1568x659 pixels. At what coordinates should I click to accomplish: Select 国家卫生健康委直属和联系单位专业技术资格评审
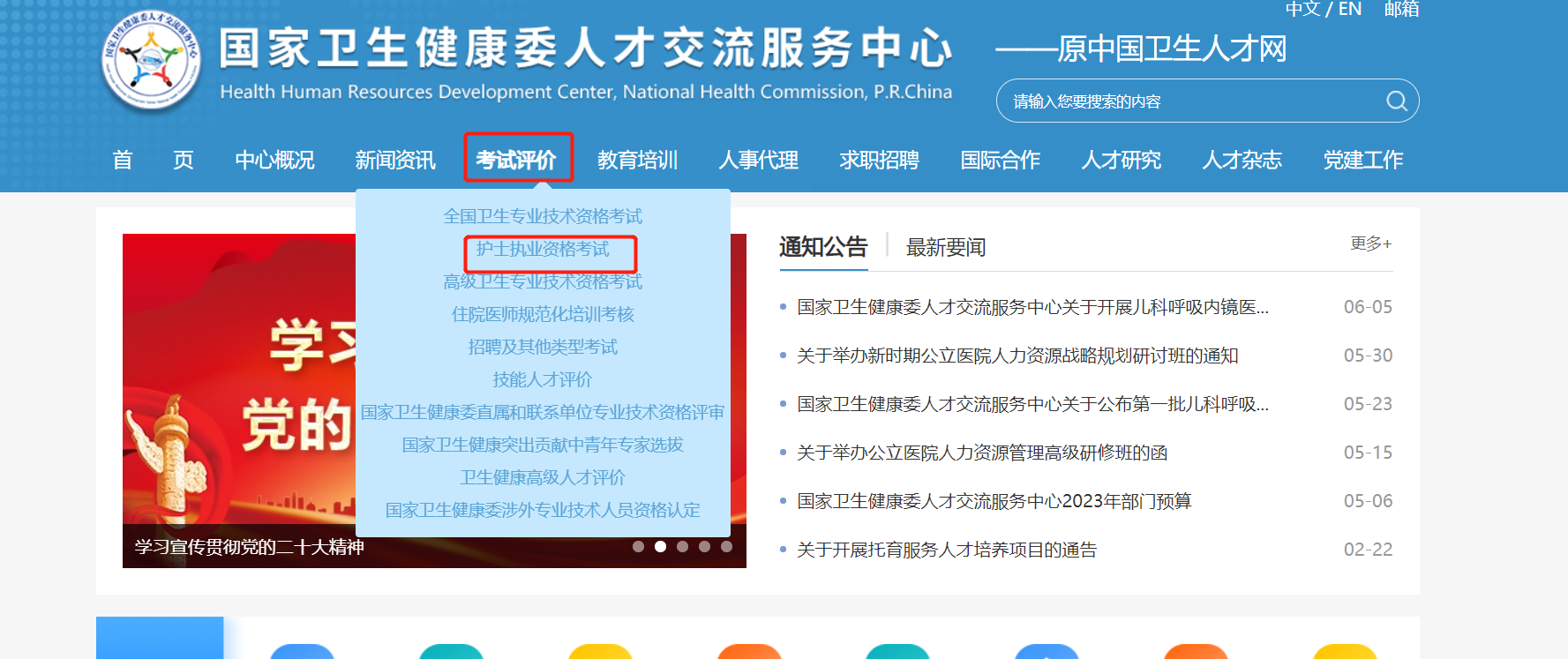[x=543, y=412]
